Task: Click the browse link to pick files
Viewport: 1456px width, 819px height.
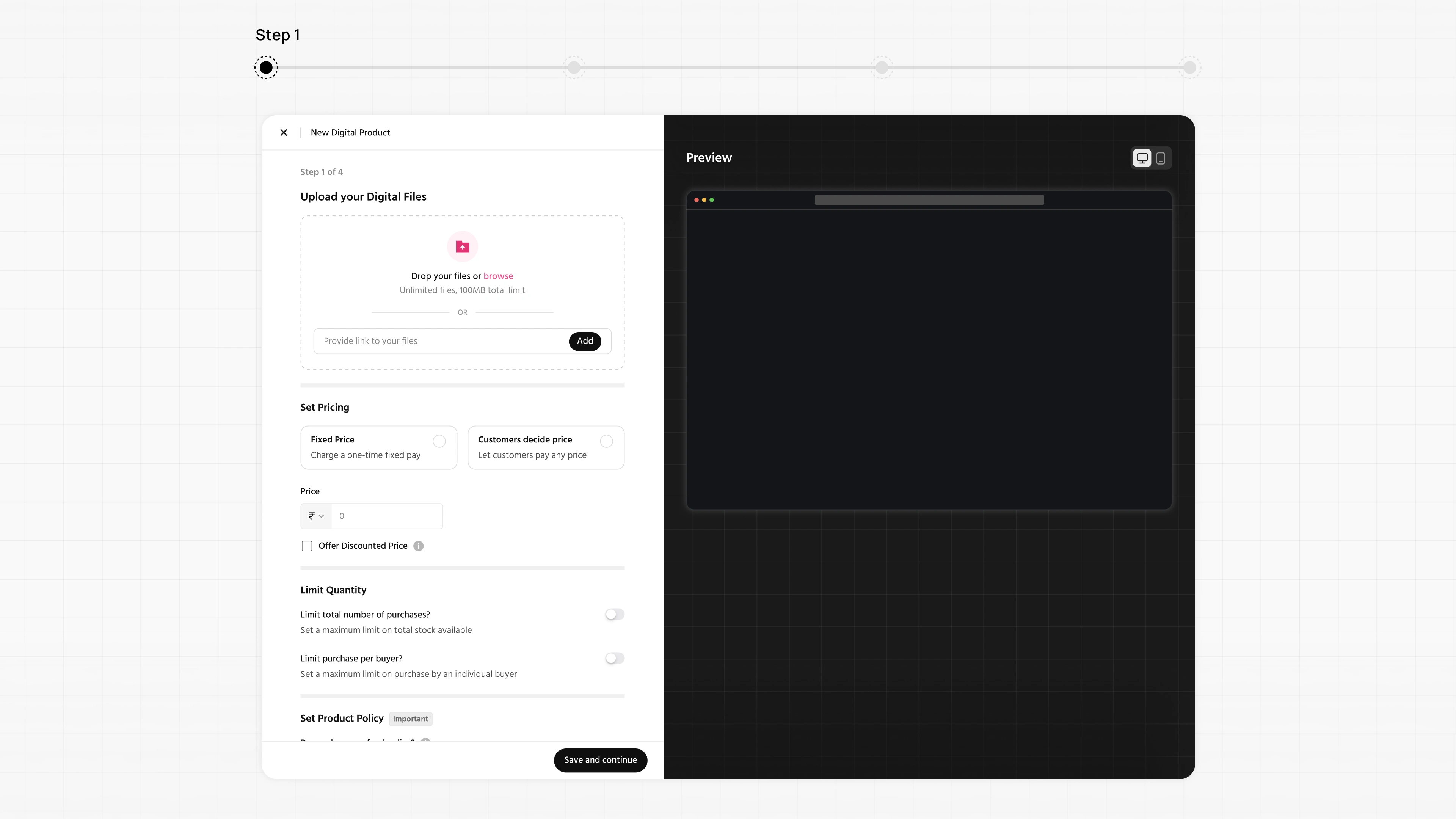Action: point(498,276)
